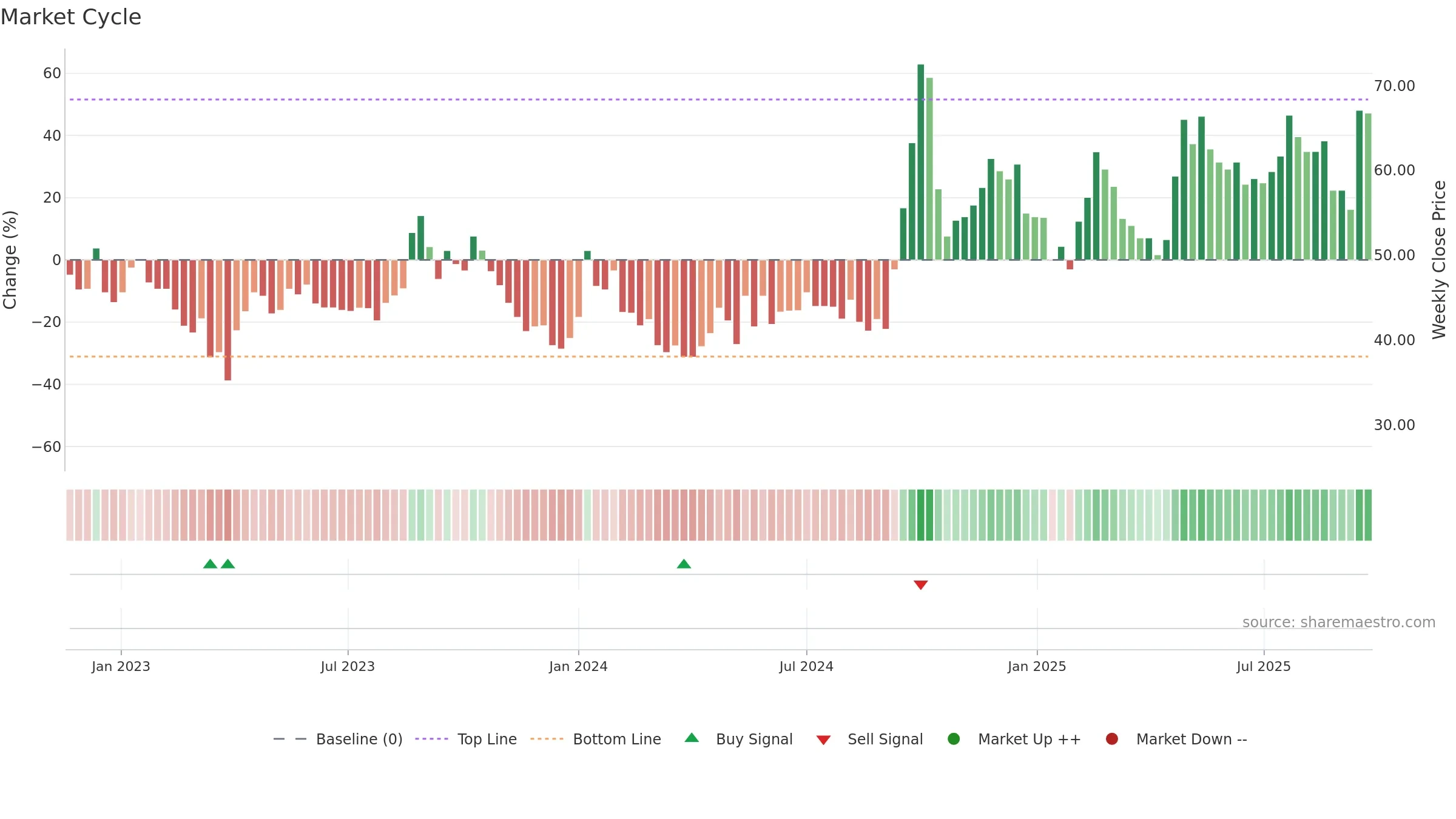
Task: Click the 70.00 price axis label
Action: pyautogui.click(x=1394, y=86)
